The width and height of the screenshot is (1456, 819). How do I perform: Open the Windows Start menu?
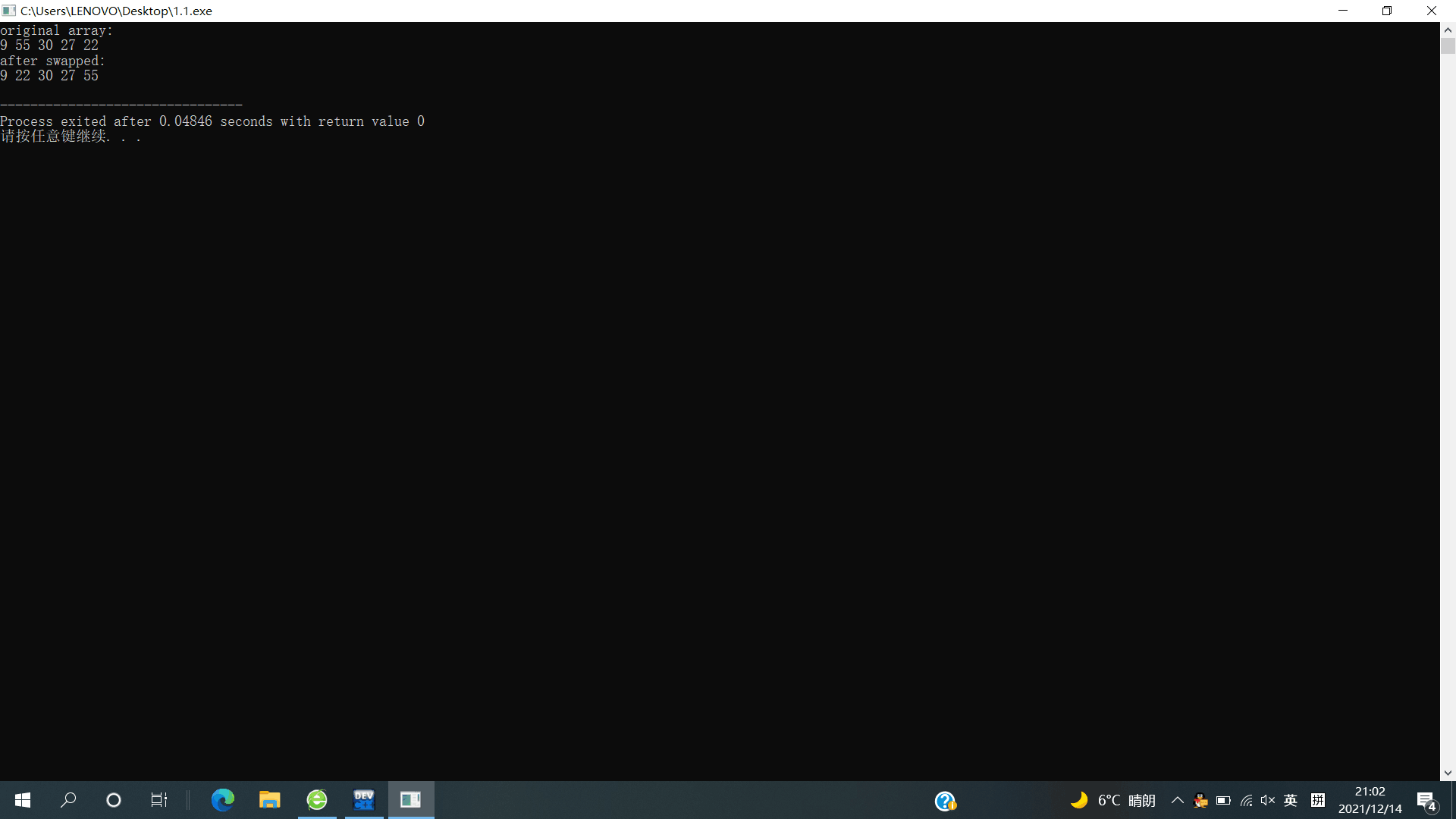click(x=23, y=800)
